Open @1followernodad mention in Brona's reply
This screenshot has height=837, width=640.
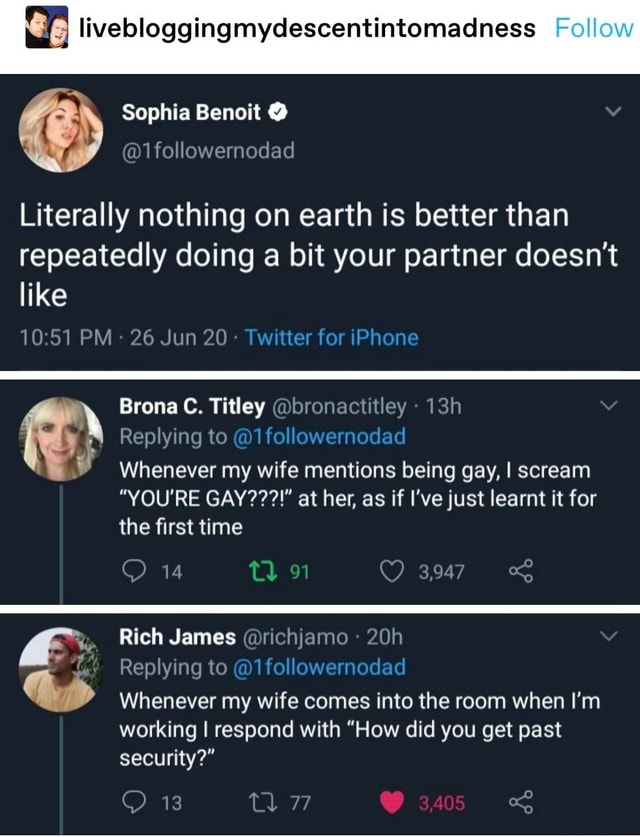(319, 436)
